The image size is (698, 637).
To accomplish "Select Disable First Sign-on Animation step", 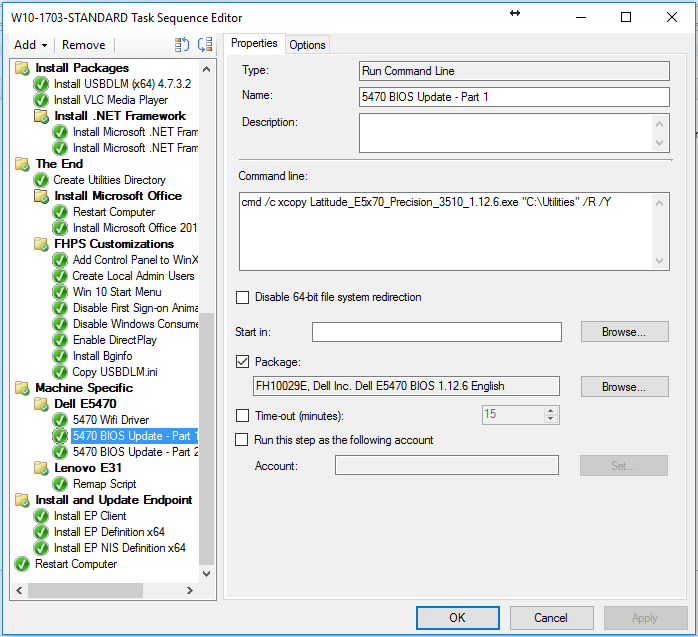I will coord(135,308).
